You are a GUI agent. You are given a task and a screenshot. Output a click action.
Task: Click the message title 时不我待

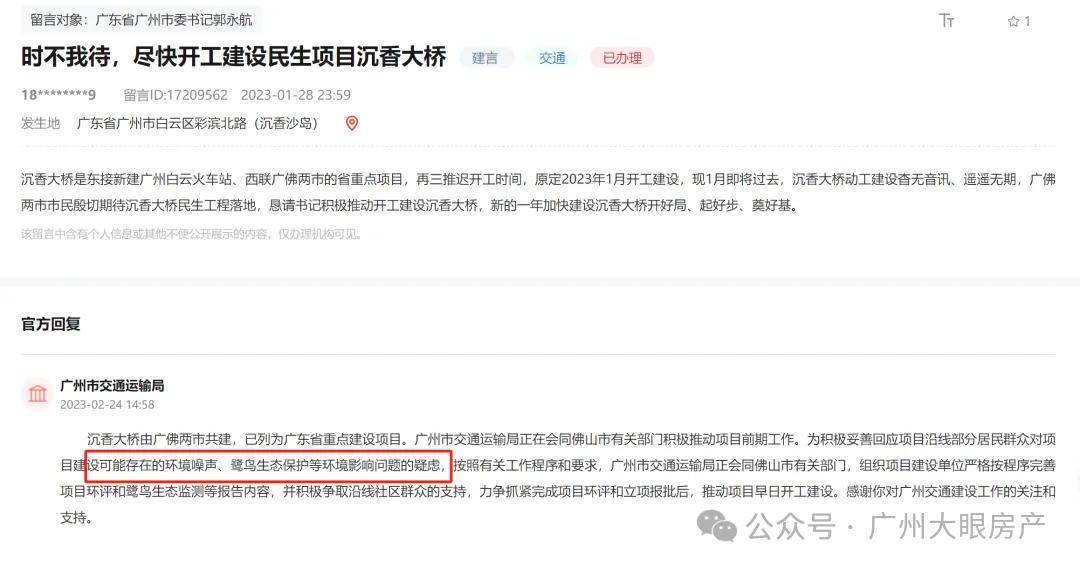pos(233,57)
